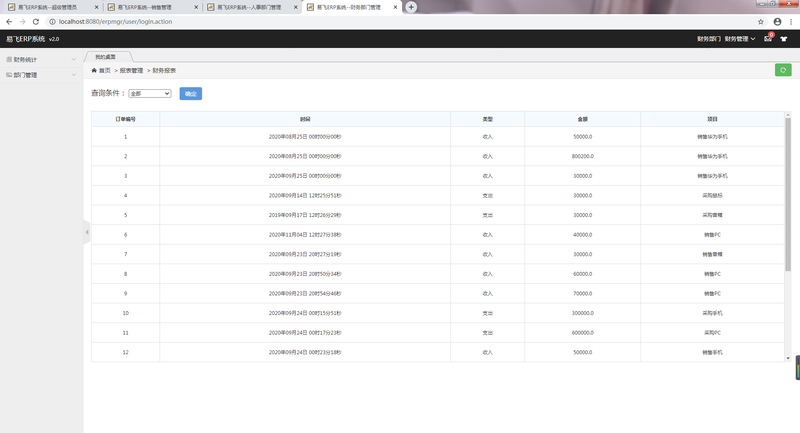Click the site info icon before localhost
This screenshot has height=433, width=800.
pyautogui.click(x=52, y=21)
